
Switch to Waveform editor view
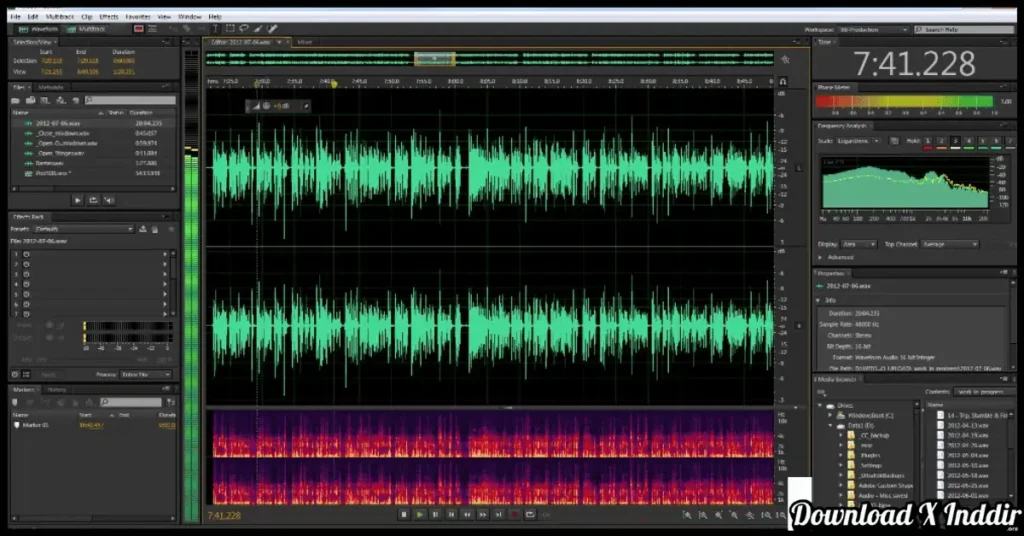pos(39,29)
